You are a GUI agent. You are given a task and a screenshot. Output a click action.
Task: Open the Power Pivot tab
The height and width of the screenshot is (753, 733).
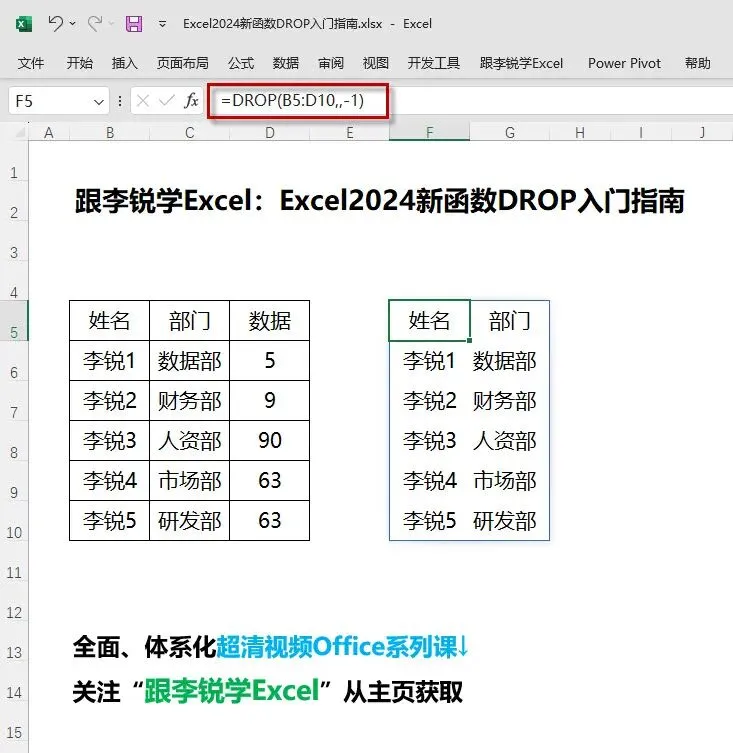coord(624,63)
